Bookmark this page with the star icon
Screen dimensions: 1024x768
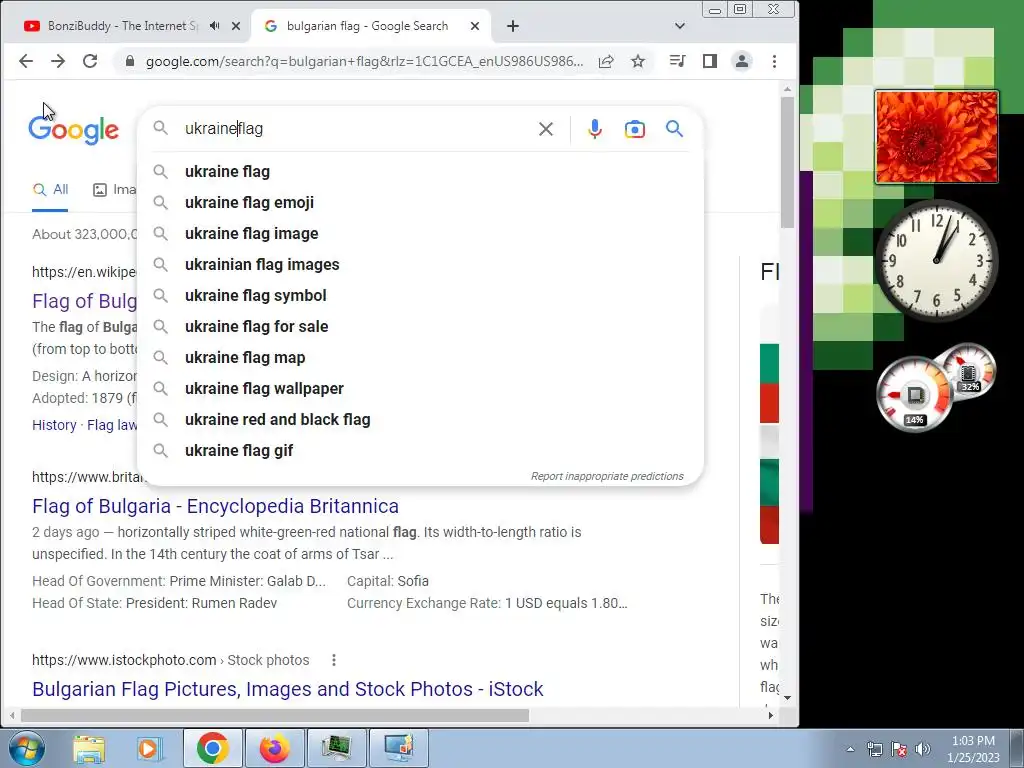(x=638, y=61)
